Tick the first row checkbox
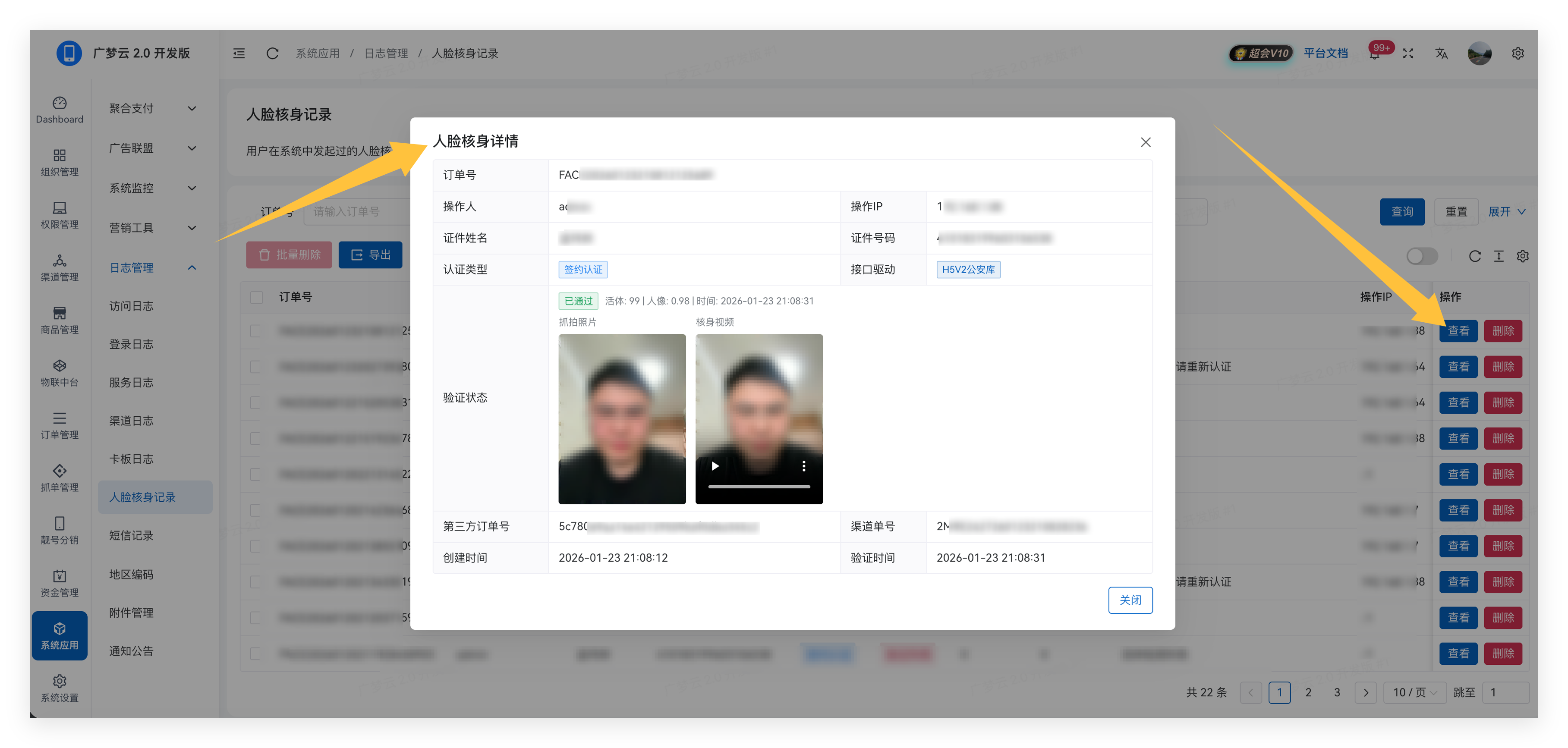This screenshot has height=748, width=1568. (256, 331)
